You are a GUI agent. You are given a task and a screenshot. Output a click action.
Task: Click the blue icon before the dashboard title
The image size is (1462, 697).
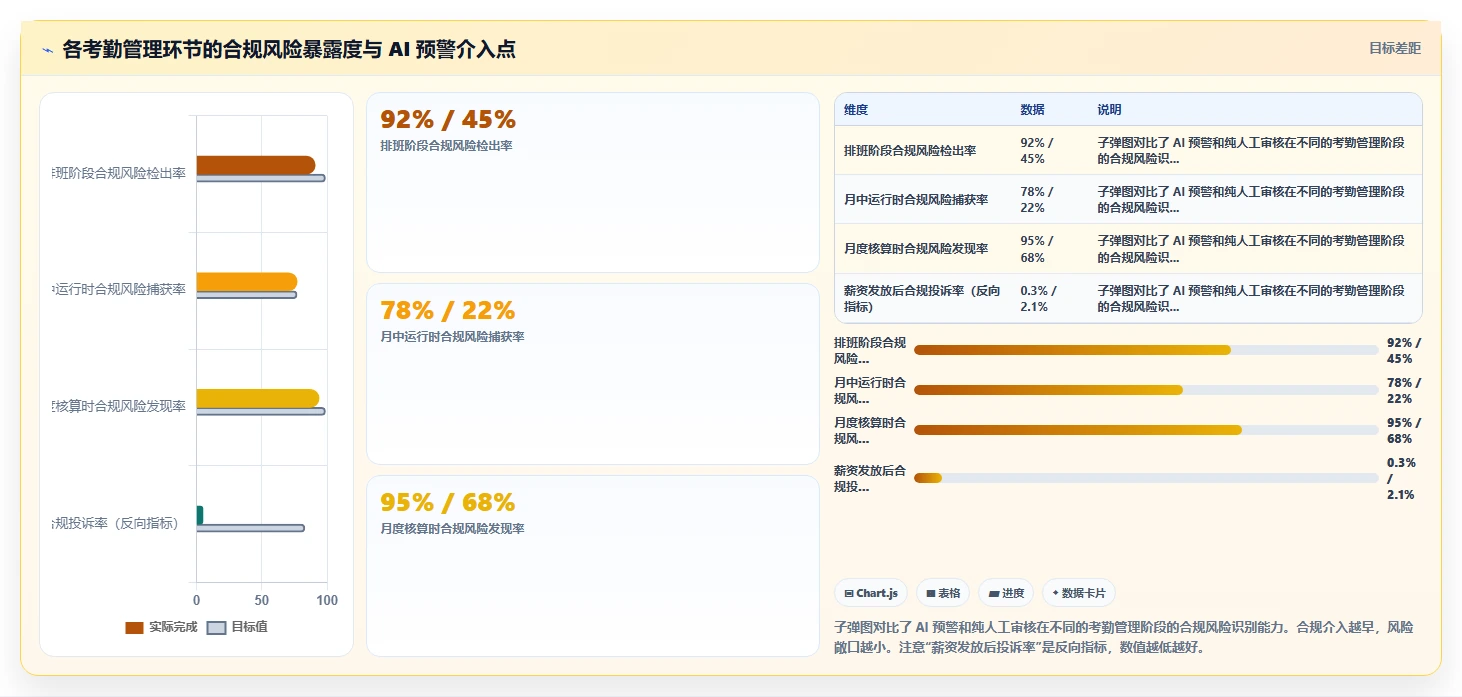tap(47, 50)
